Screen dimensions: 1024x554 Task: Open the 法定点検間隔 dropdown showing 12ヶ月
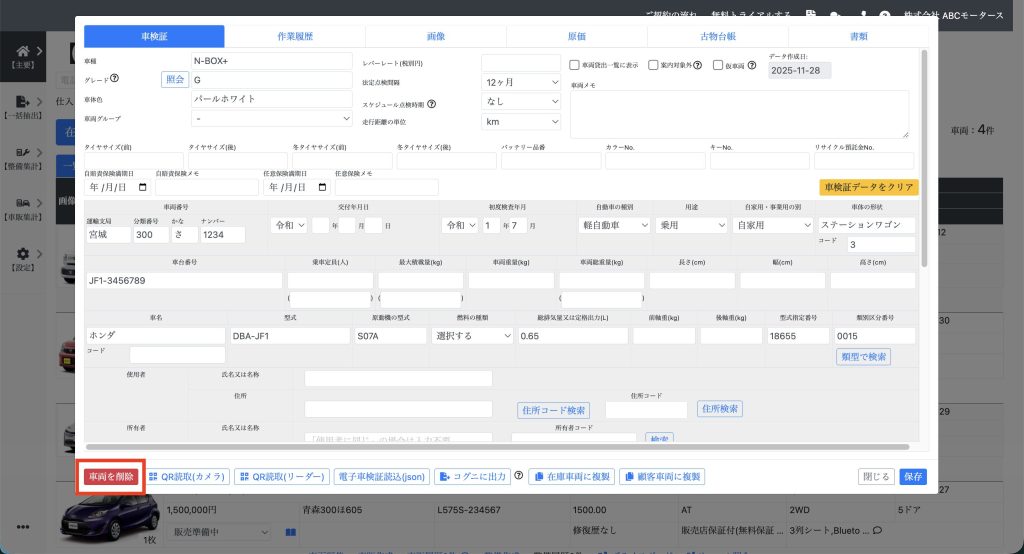(521, 82)
